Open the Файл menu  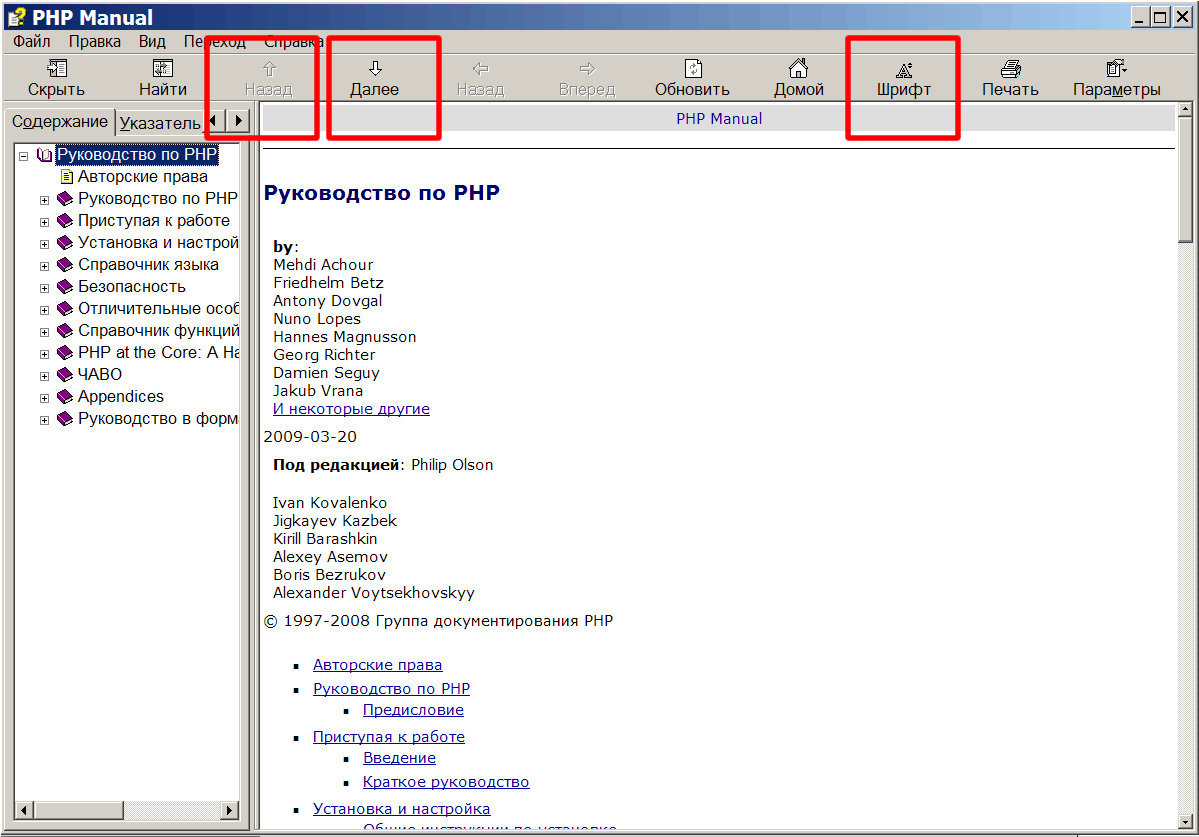31,41
